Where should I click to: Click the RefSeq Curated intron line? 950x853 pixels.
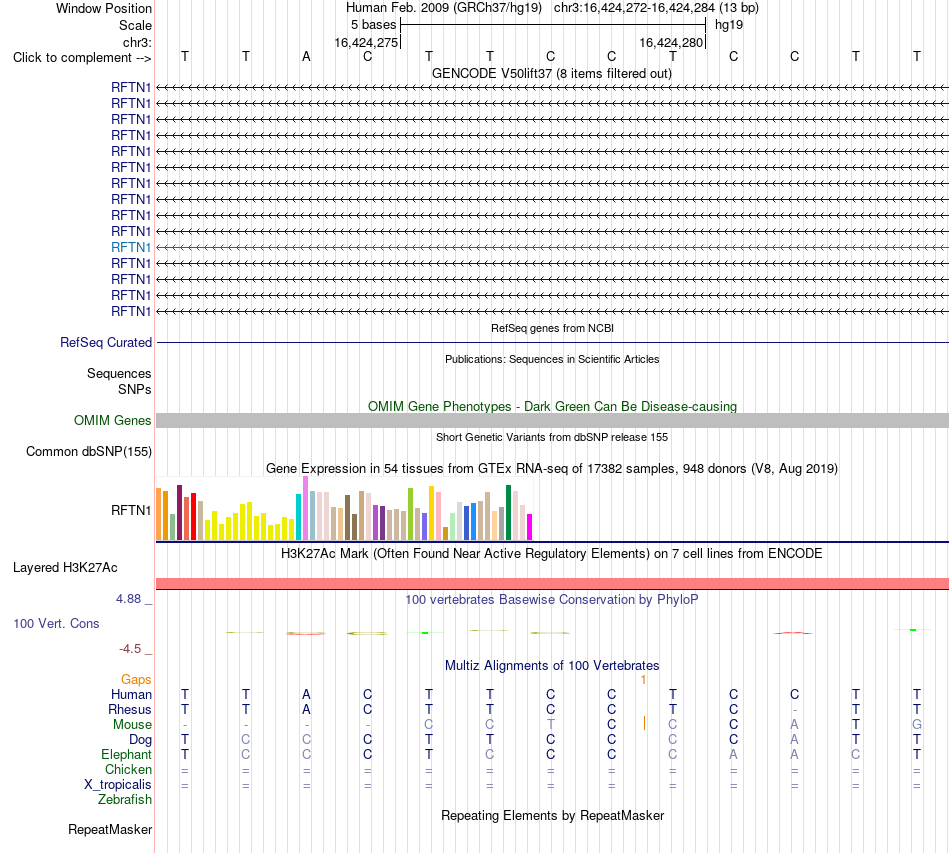coord(552,342)
